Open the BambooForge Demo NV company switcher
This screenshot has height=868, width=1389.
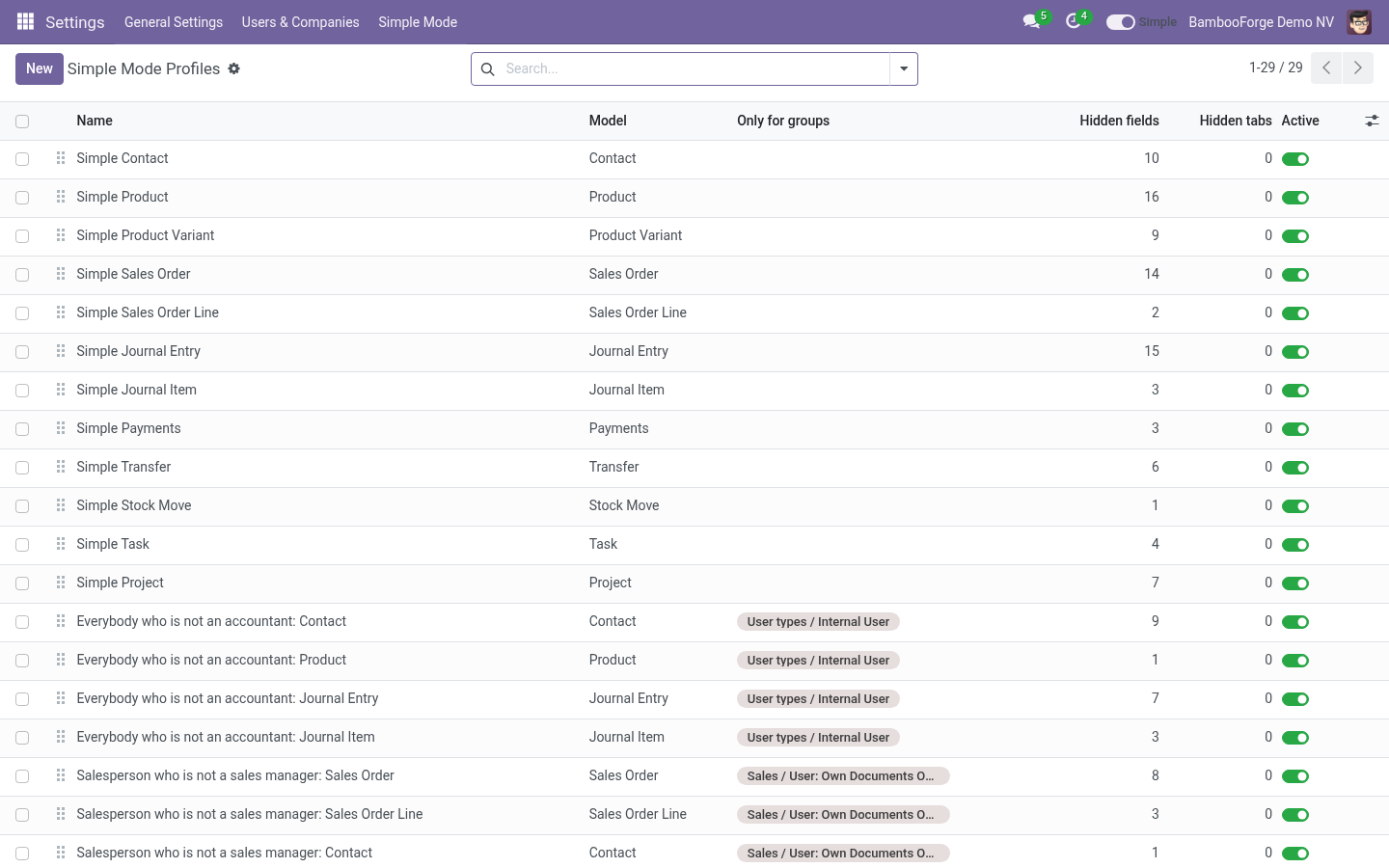[1261, 22]
